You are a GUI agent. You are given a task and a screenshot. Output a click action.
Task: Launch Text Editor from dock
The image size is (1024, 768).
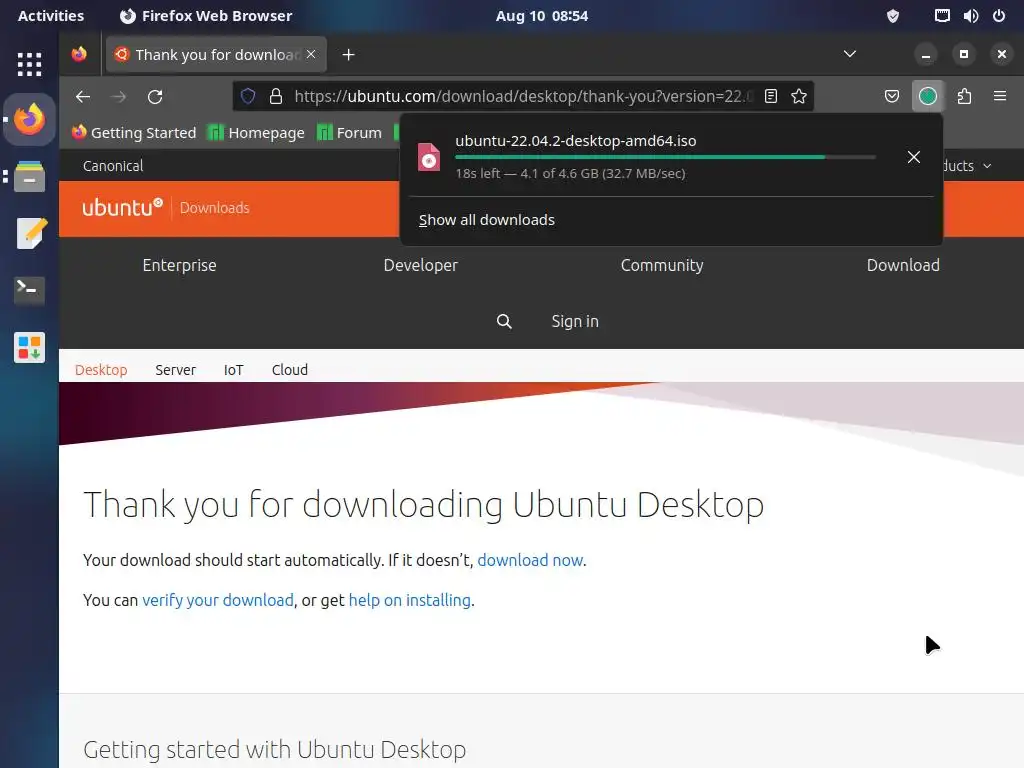point(30,232)
